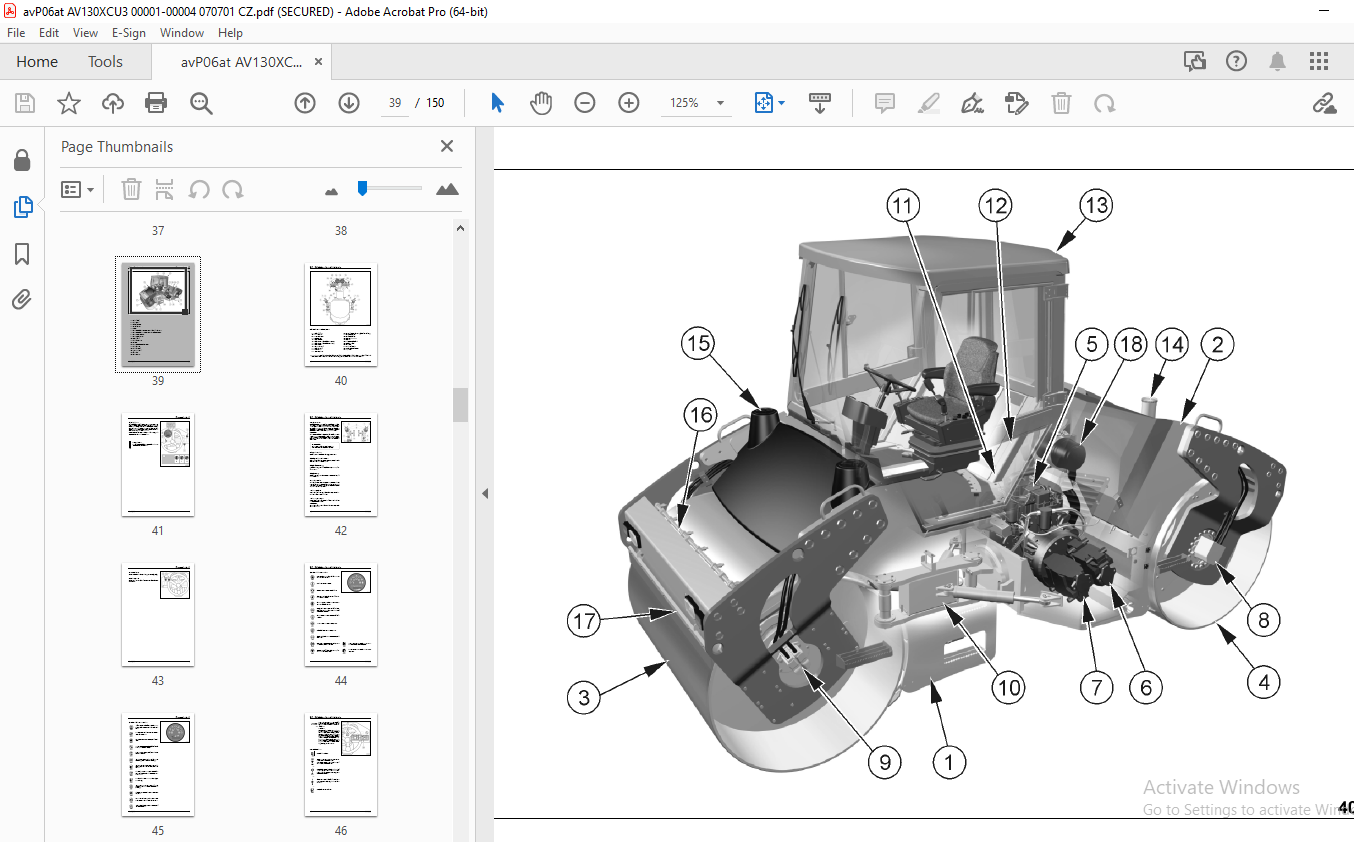Image resolution: width=1354 pixels, height=842 pixels.
Task: Click the stamp tool icon
Action: pyautogui.click(x=1017, y=103)
